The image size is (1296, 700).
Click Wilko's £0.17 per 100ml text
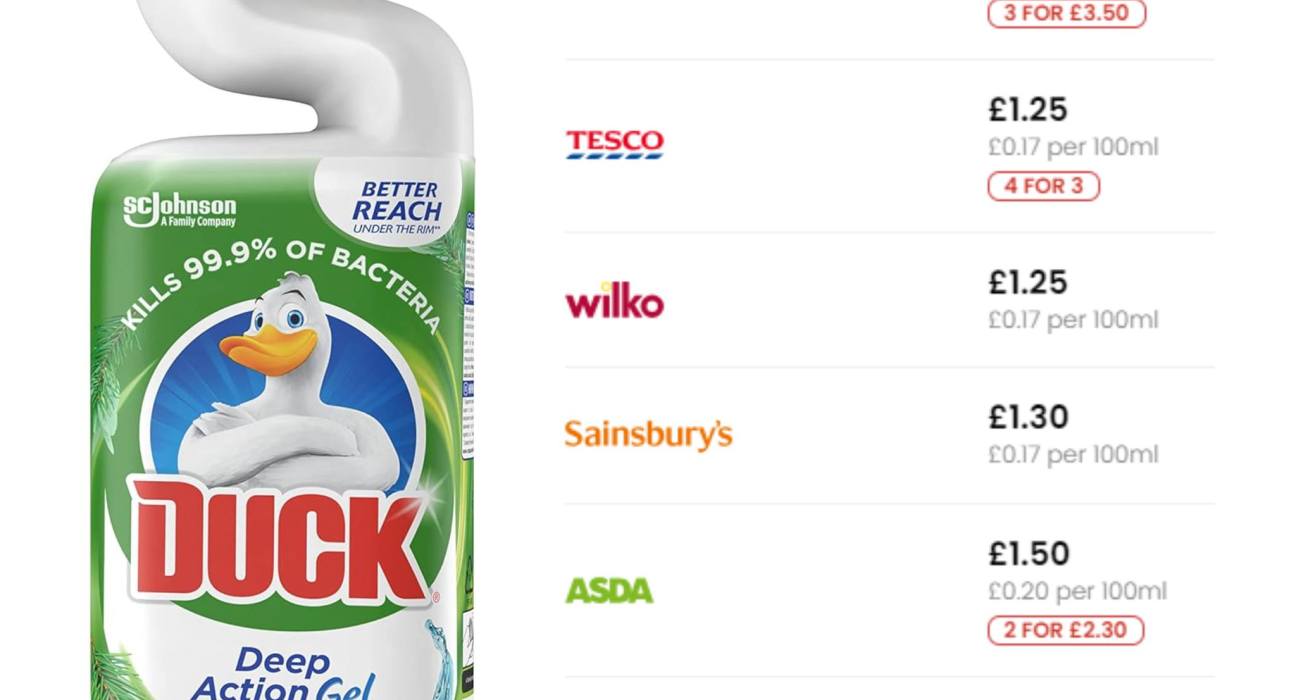(x=1073, y=320)
